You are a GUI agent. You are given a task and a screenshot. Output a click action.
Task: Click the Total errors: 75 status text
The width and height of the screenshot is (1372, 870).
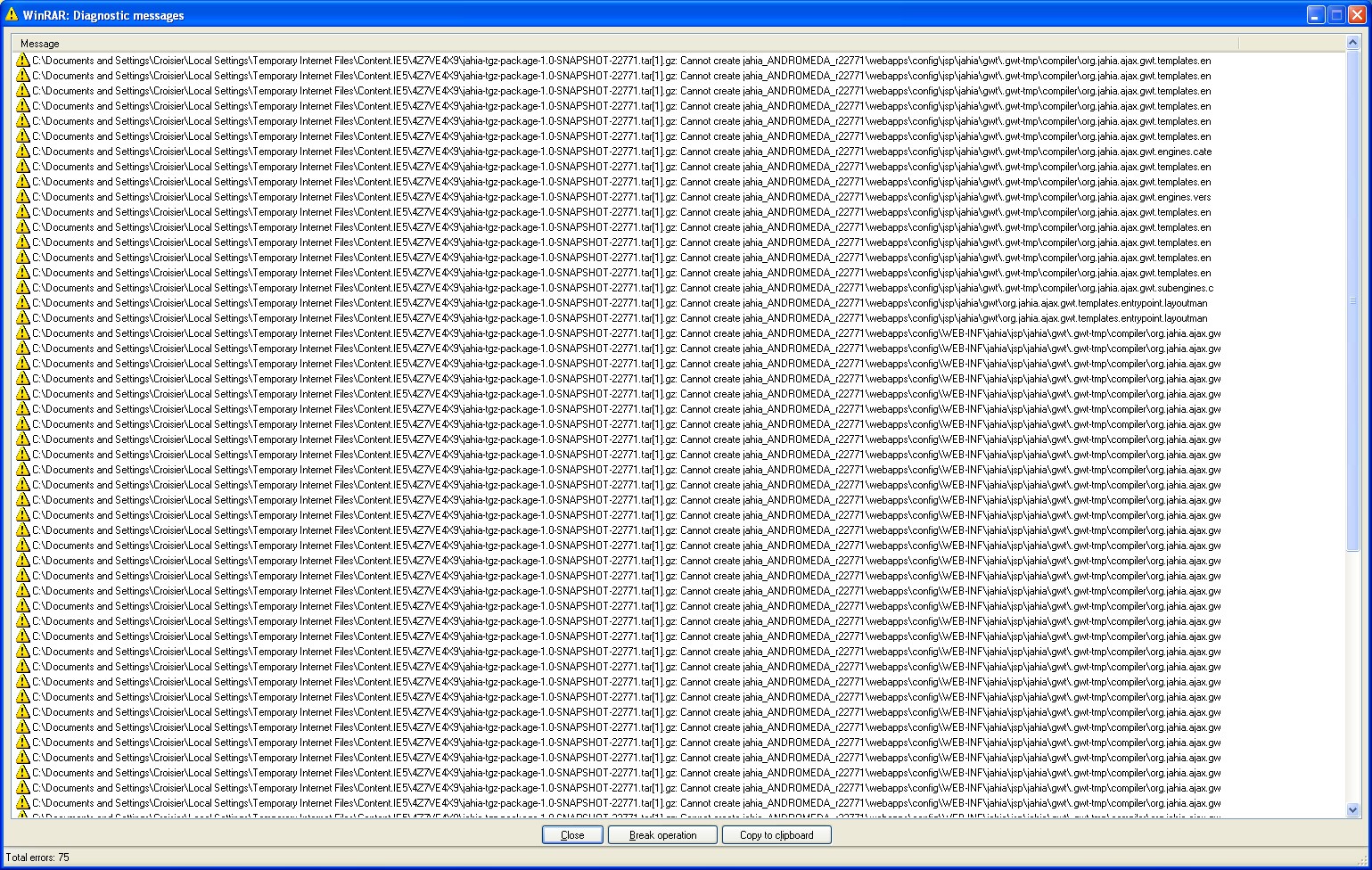tap(37, 858)
